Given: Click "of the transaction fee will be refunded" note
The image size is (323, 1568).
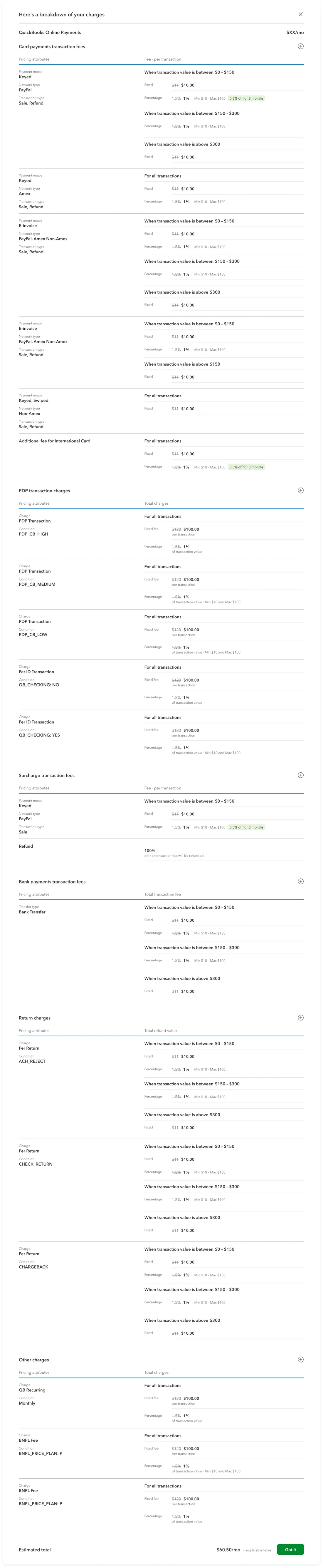Looking at the screenshot, I should (x=174, y=856).
